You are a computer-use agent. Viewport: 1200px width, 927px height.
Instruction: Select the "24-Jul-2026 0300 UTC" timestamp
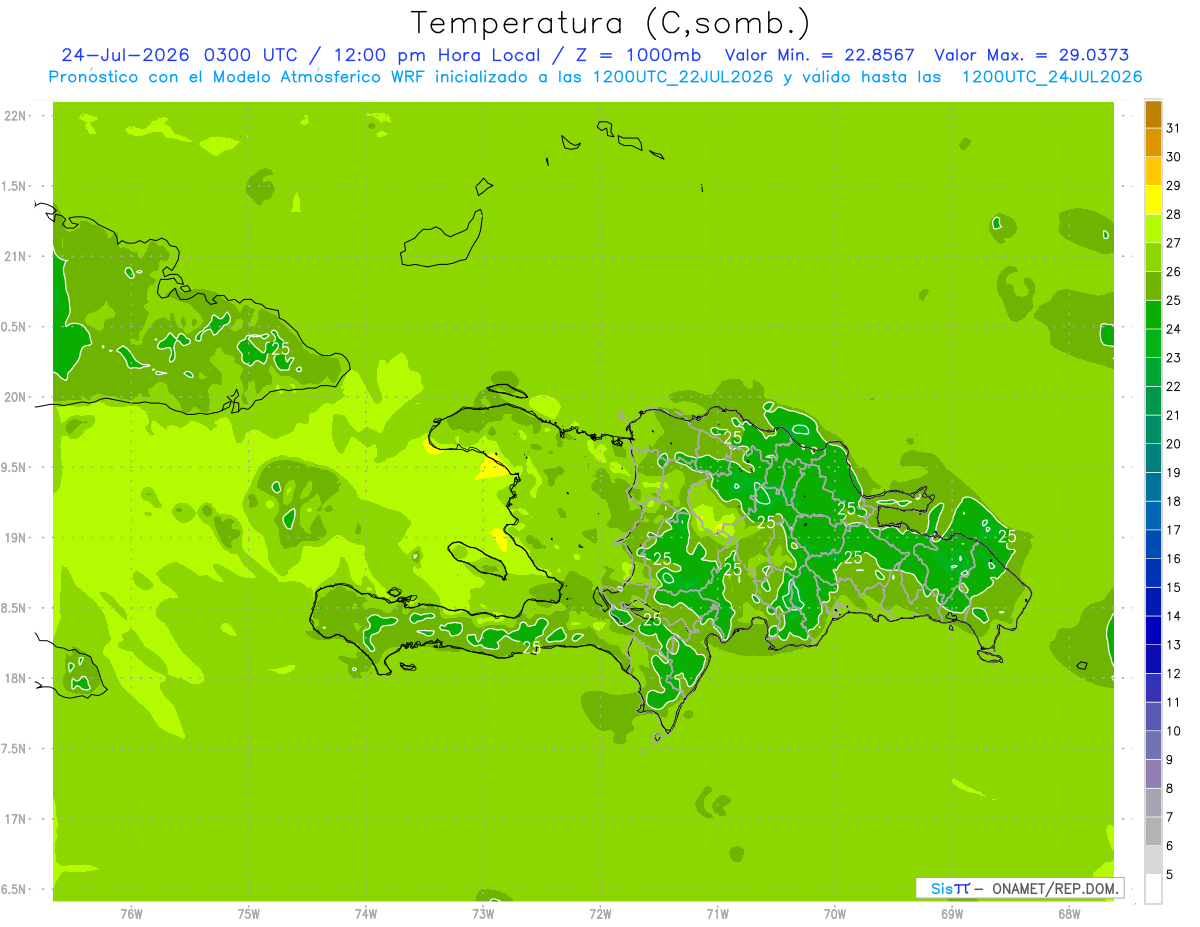[179, 55]
